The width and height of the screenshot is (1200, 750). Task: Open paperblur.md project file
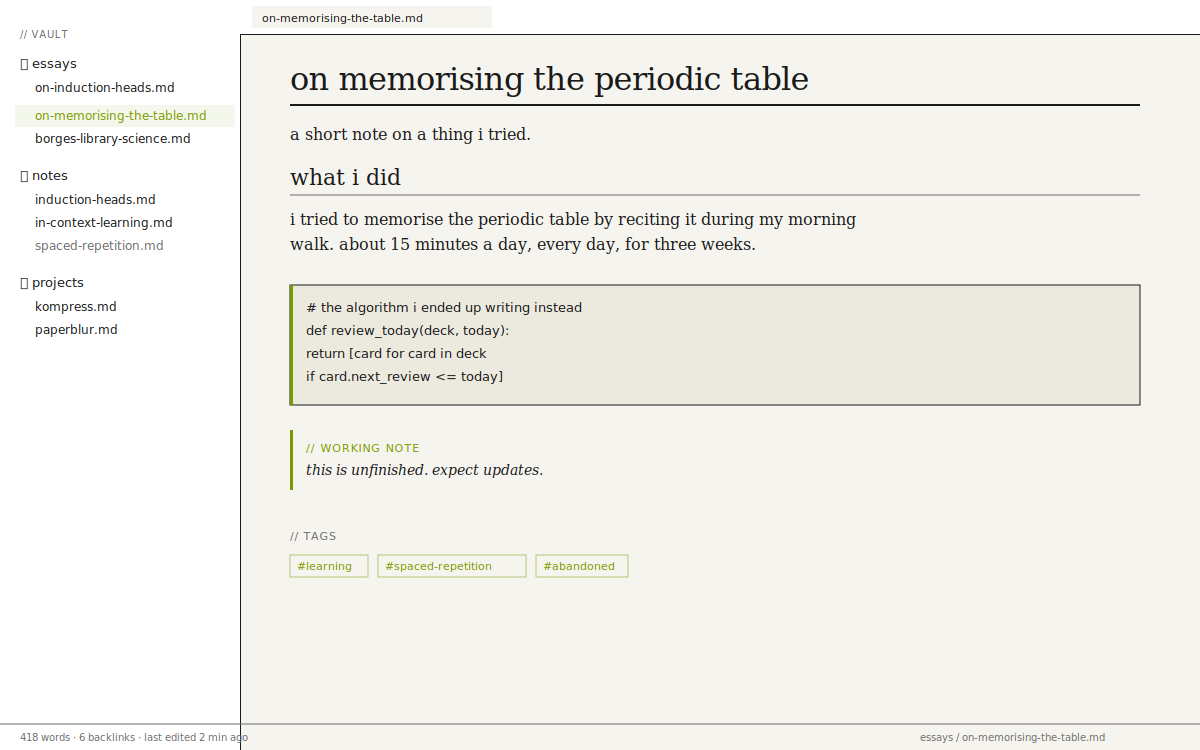click(76, 330)
